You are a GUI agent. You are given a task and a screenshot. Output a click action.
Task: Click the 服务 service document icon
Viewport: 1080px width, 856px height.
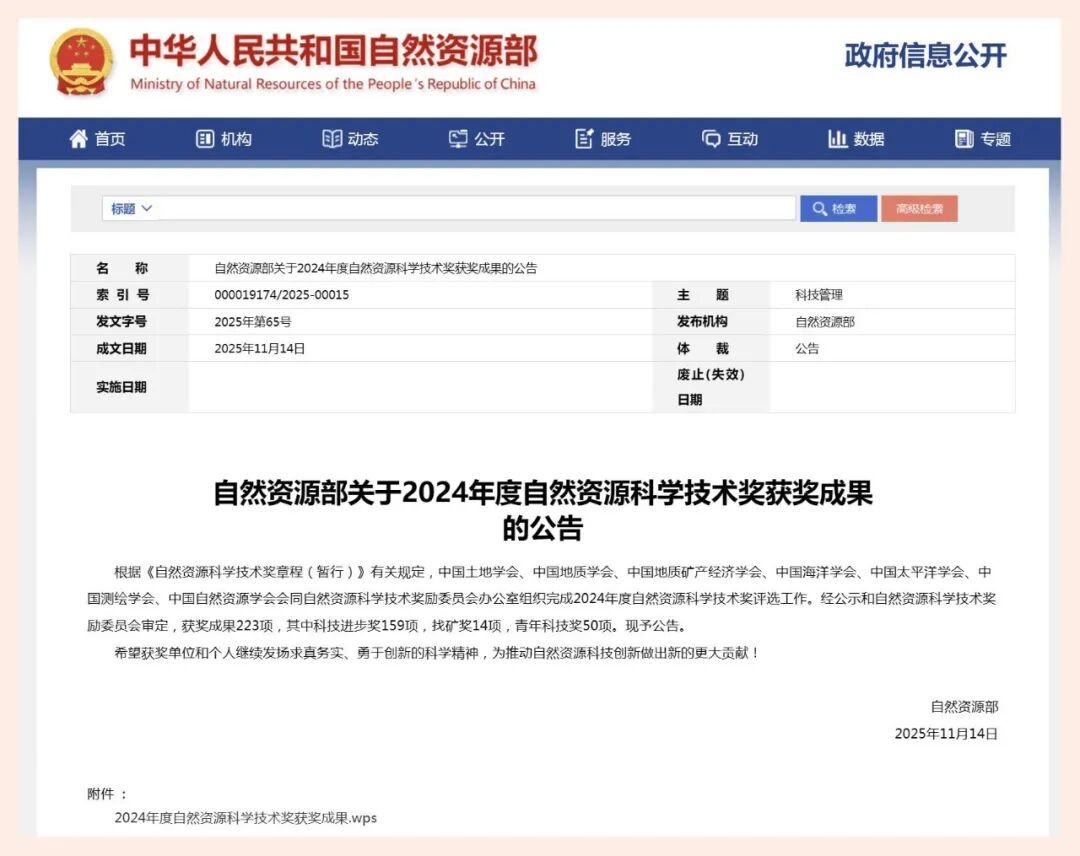(x=585, y=139)
